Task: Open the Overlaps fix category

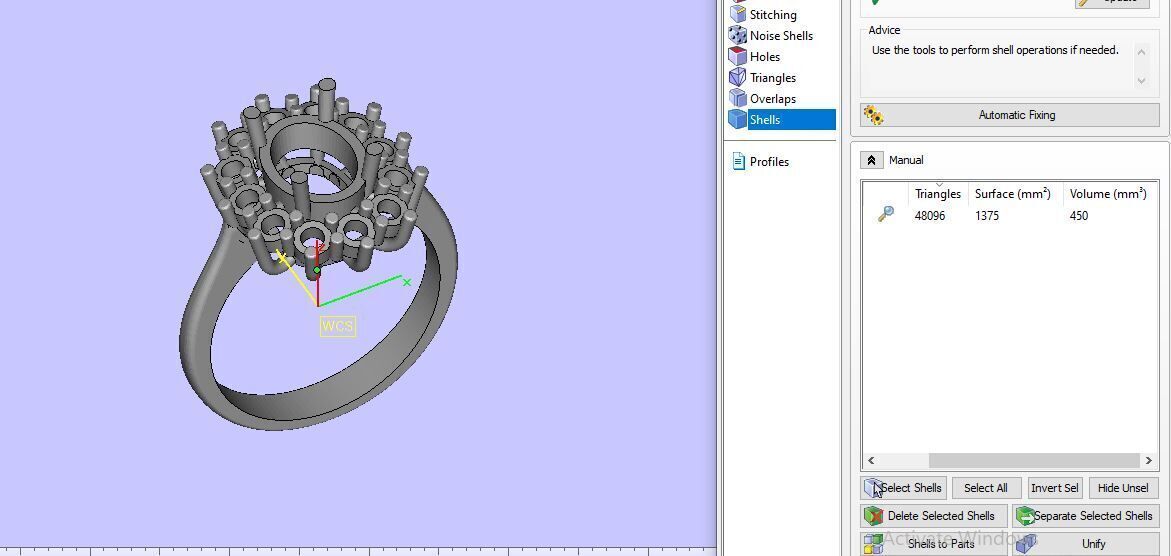Action: (x=772, y=99)
